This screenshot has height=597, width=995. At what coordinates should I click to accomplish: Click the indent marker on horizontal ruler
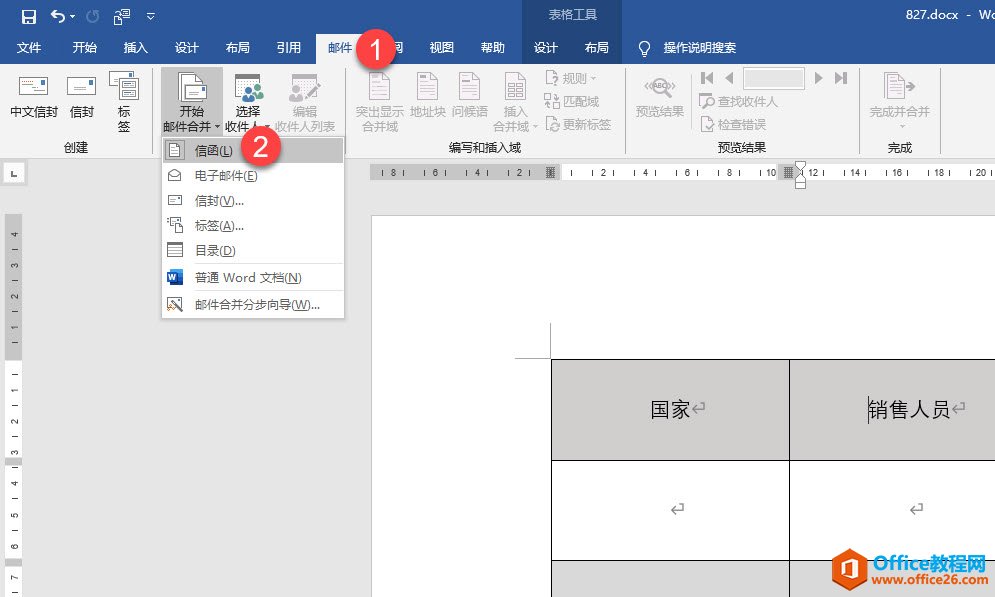coord(800,175)
